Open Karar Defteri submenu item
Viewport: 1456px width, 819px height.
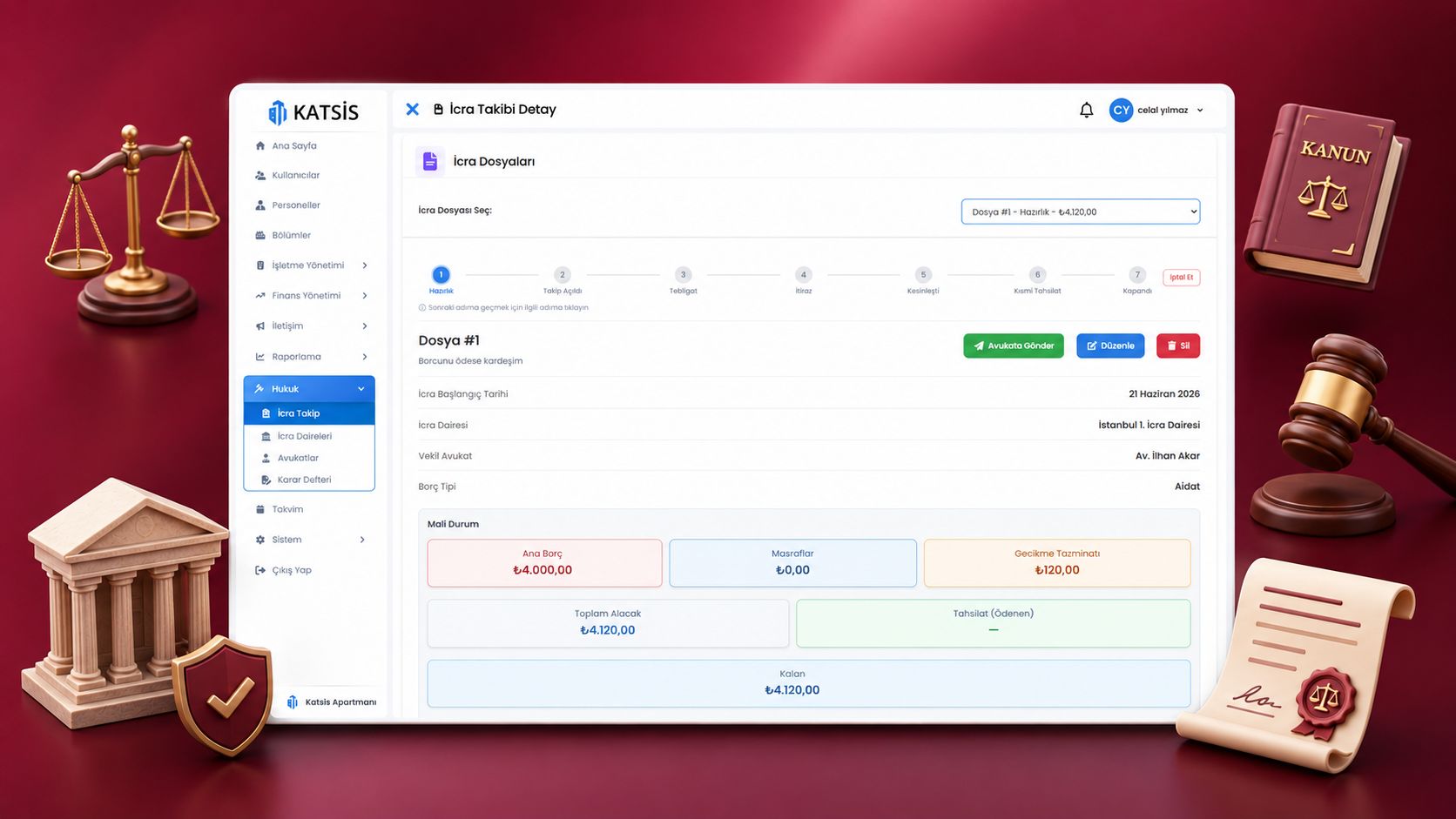(304, 480)
